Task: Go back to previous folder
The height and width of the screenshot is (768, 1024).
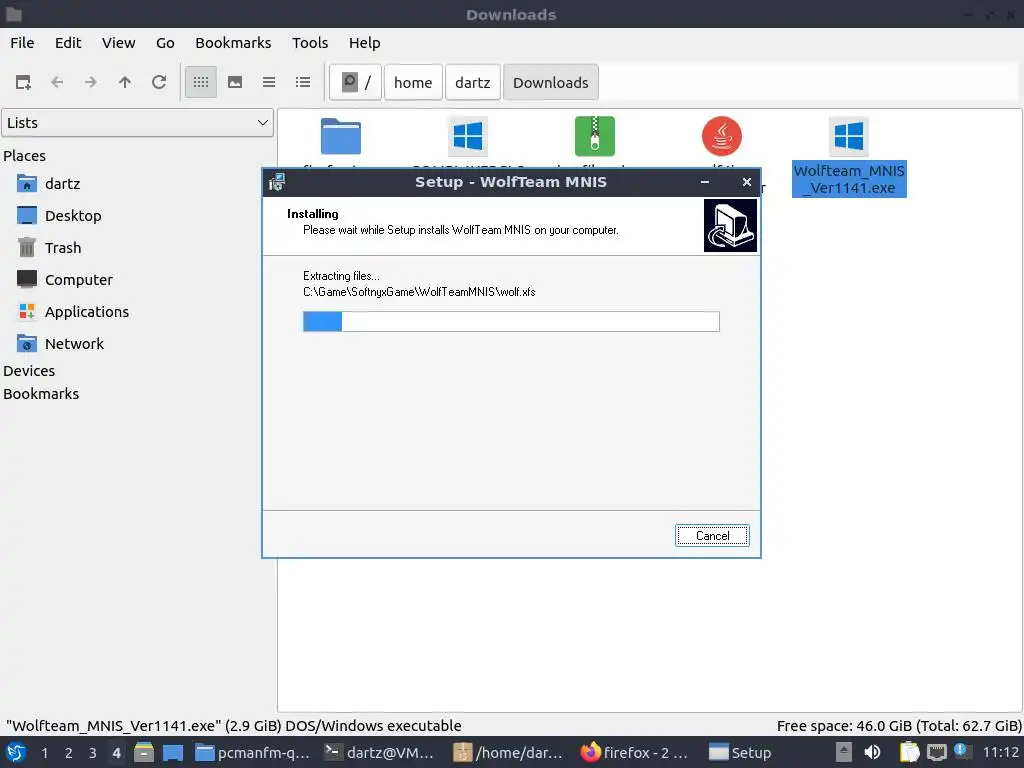Action: tap(57, 82)
